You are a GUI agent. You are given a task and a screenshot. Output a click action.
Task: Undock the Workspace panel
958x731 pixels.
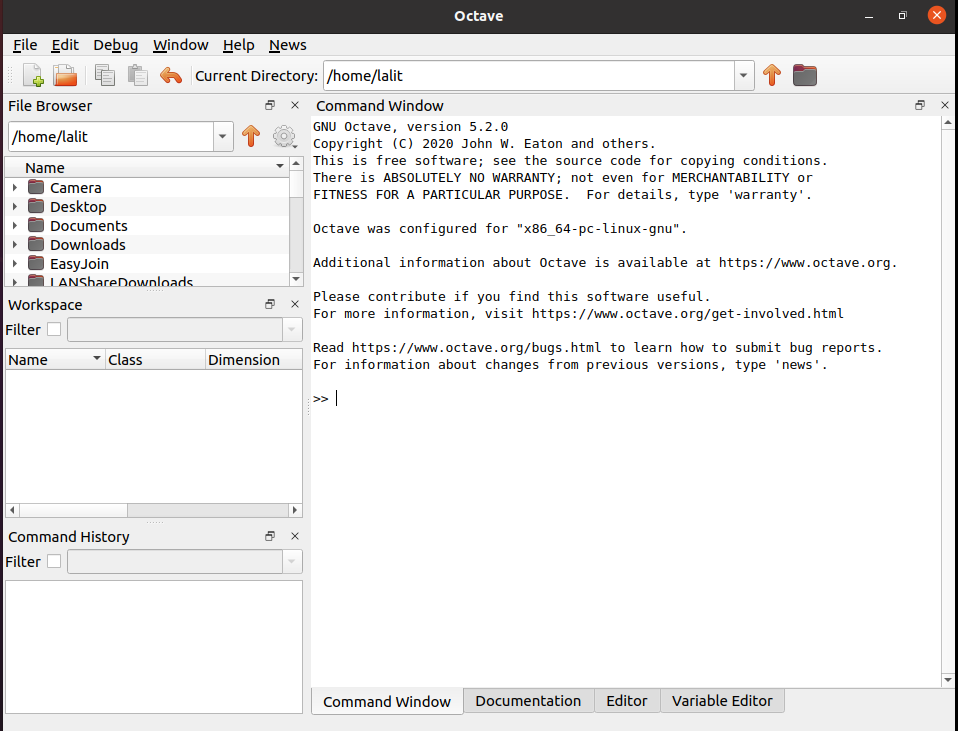pos(269,304)
